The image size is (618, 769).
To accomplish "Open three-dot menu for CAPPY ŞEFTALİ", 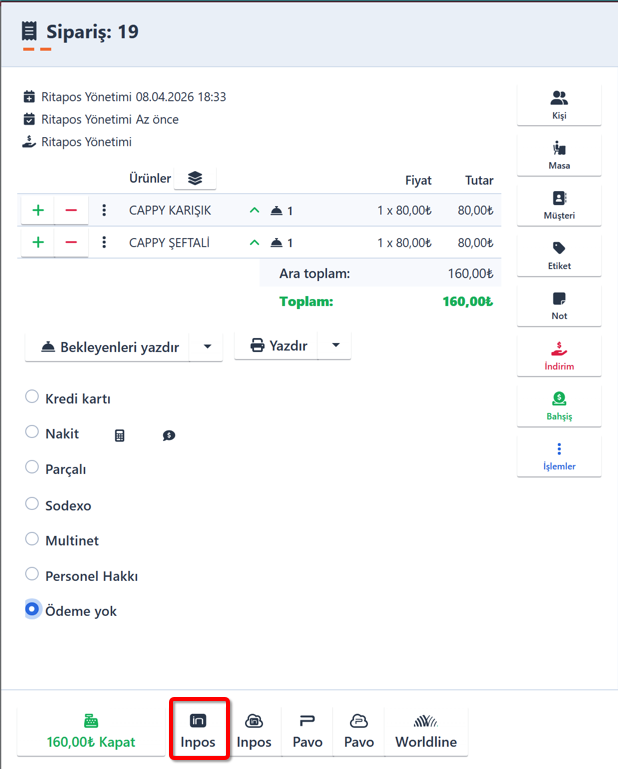I will coord(104,242).
